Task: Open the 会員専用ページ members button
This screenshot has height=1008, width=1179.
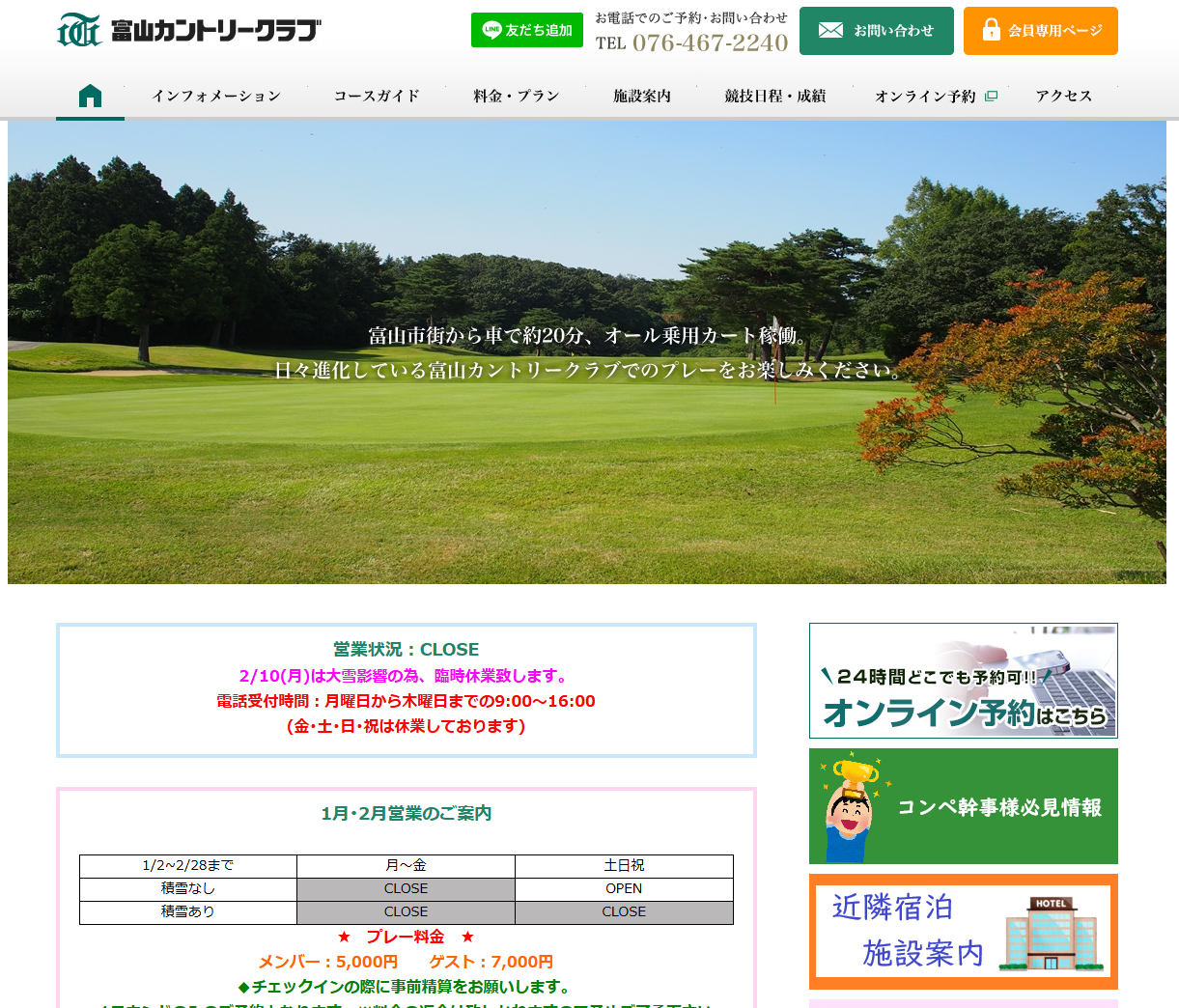Action: click(1041, 31)
